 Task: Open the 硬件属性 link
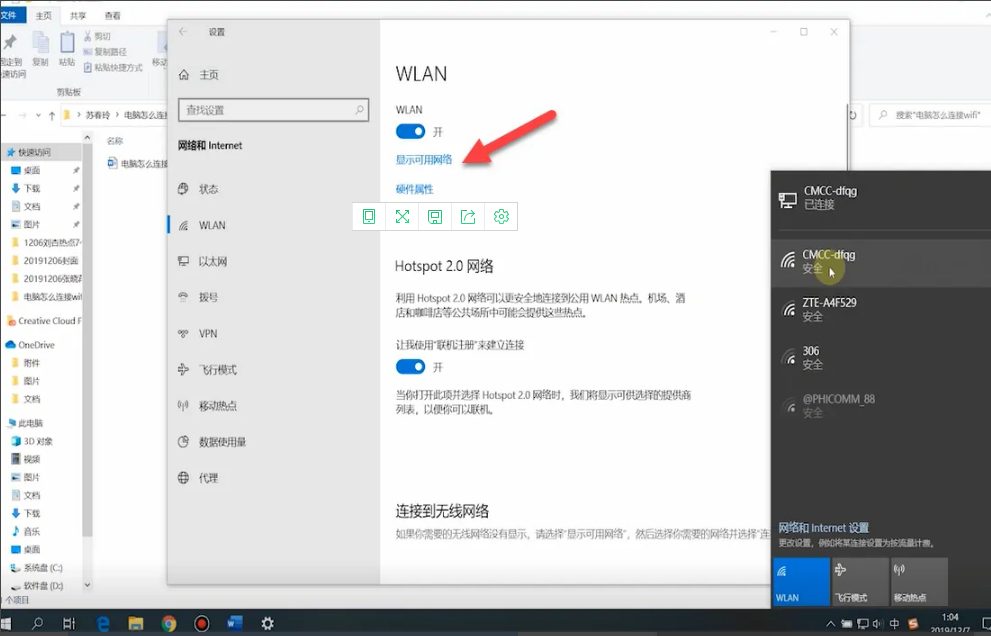pos(414,189)
